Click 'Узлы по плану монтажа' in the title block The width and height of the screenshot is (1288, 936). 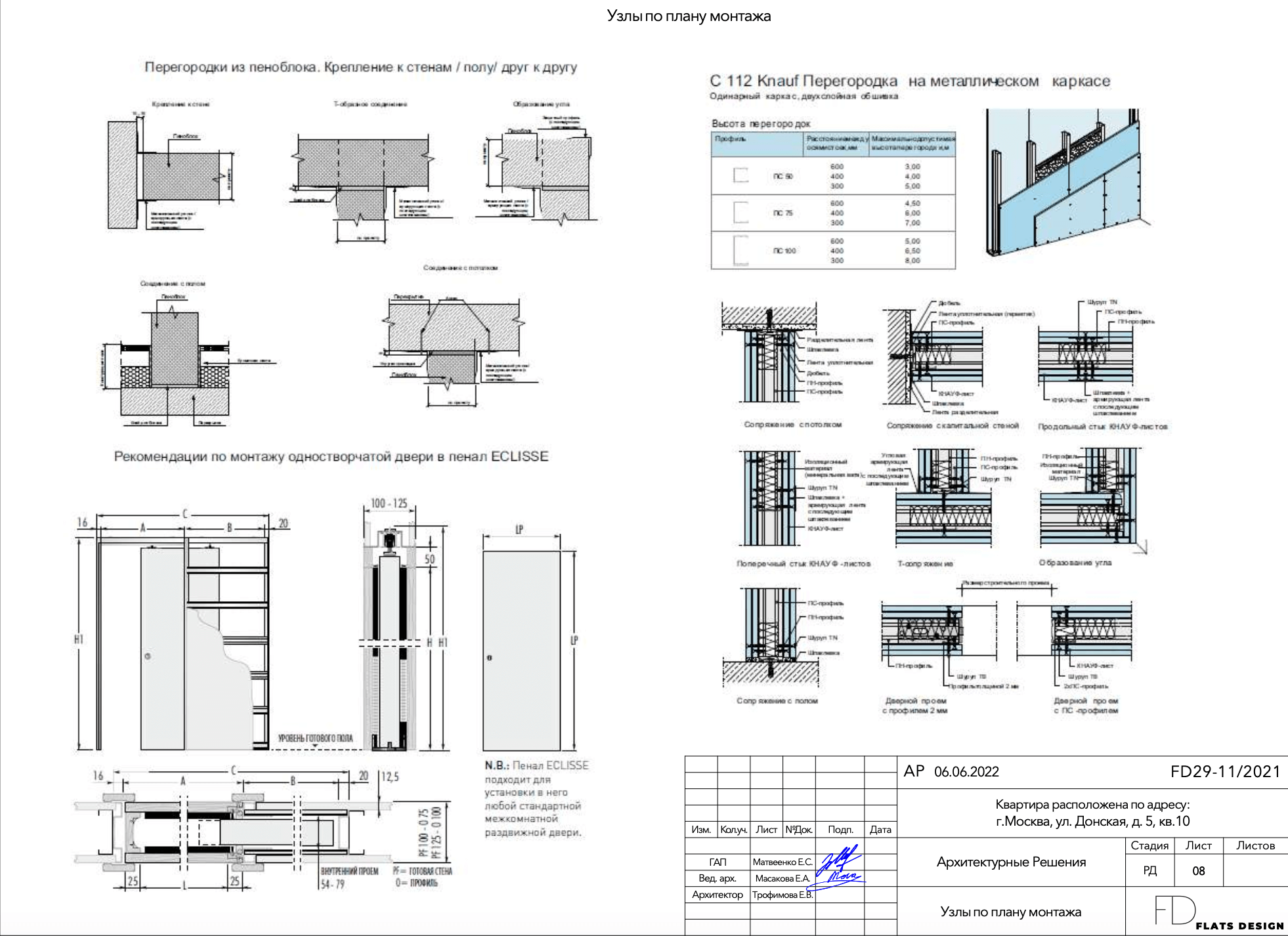[x=1011, y=912]
